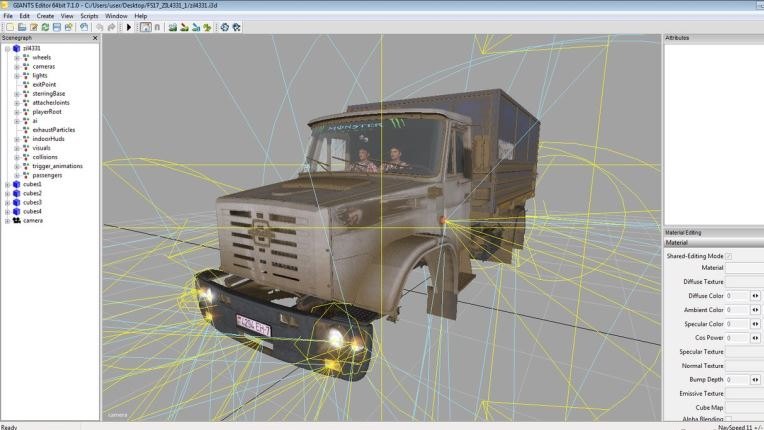
Task: Select the ai tree row
Action: tap(35, 121)
